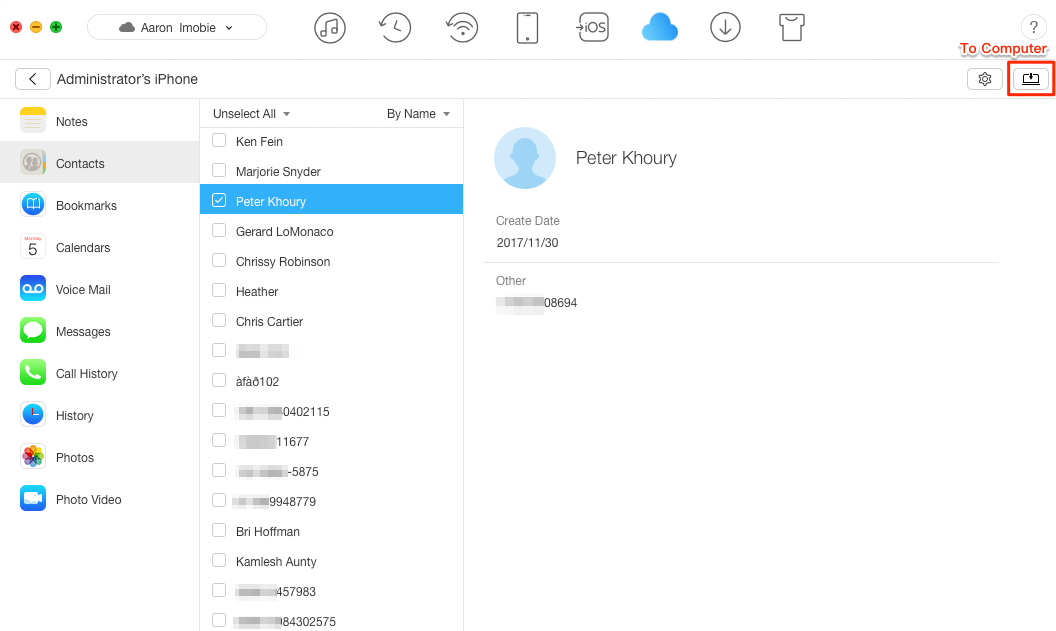
Task: Open By Name sort dropdown
Action: point(418,114)
